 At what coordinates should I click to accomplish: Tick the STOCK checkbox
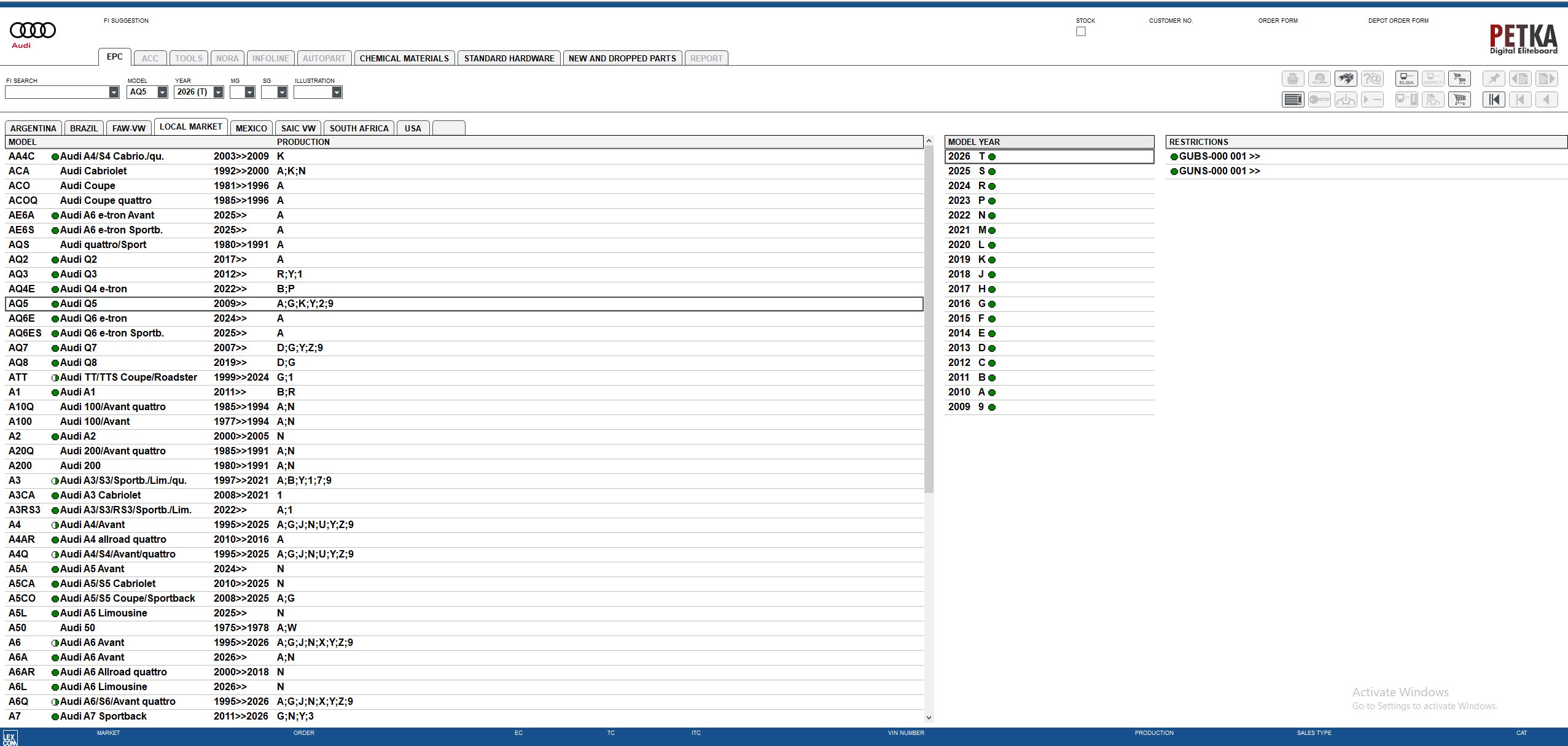(1081, 31)
